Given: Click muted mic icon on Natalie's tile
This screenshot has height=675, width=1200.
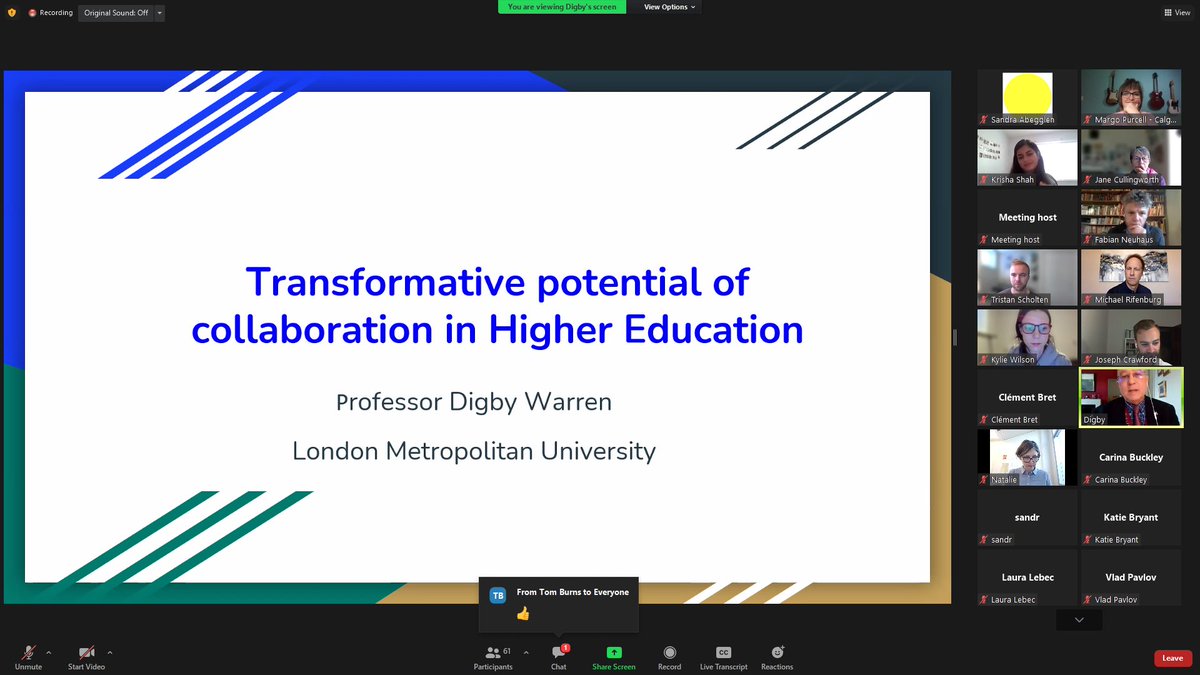Looking at the screenshot, I should coord(984,480).
